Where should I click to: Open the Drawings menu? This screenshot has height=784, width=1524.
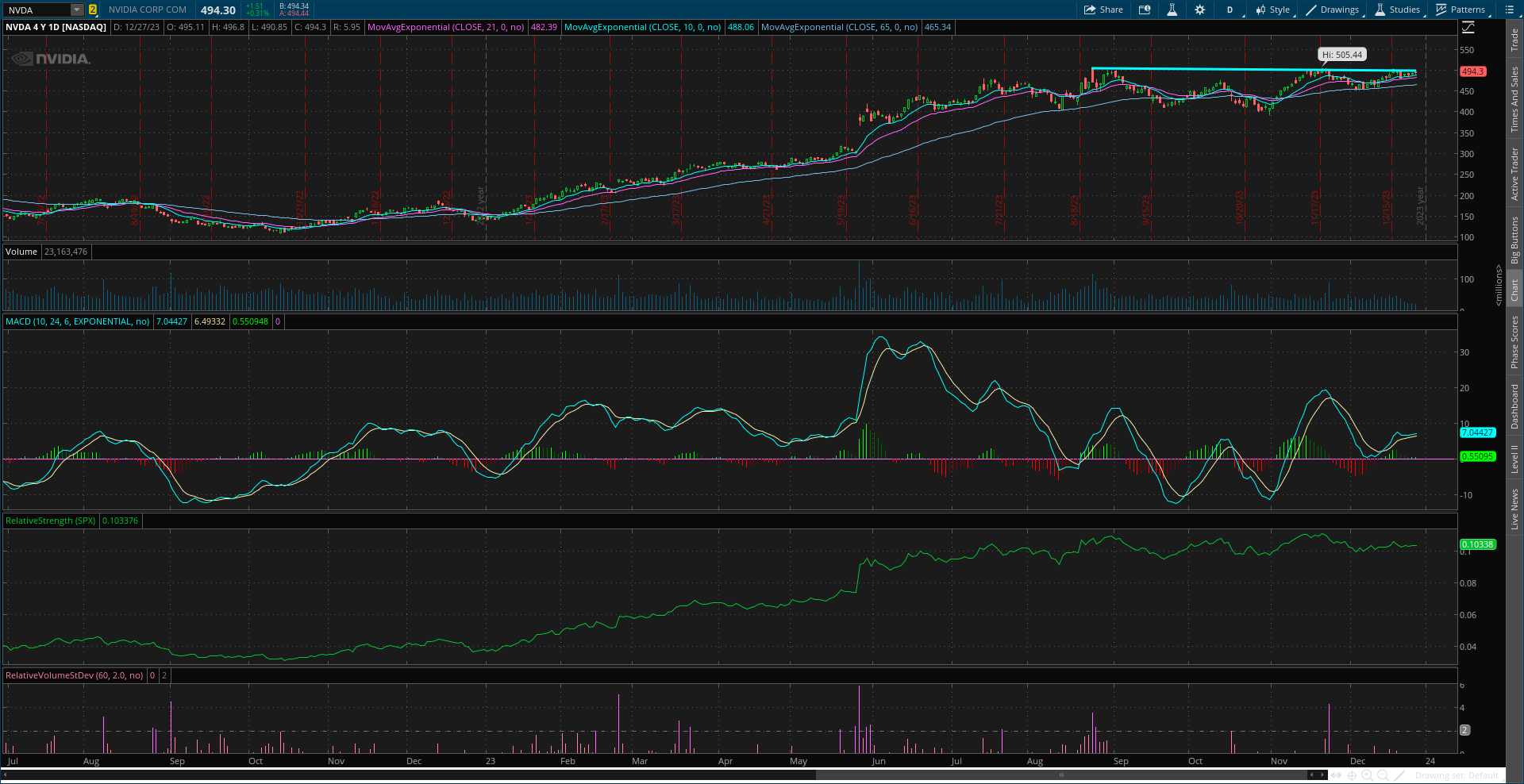tap(1333, 10)
